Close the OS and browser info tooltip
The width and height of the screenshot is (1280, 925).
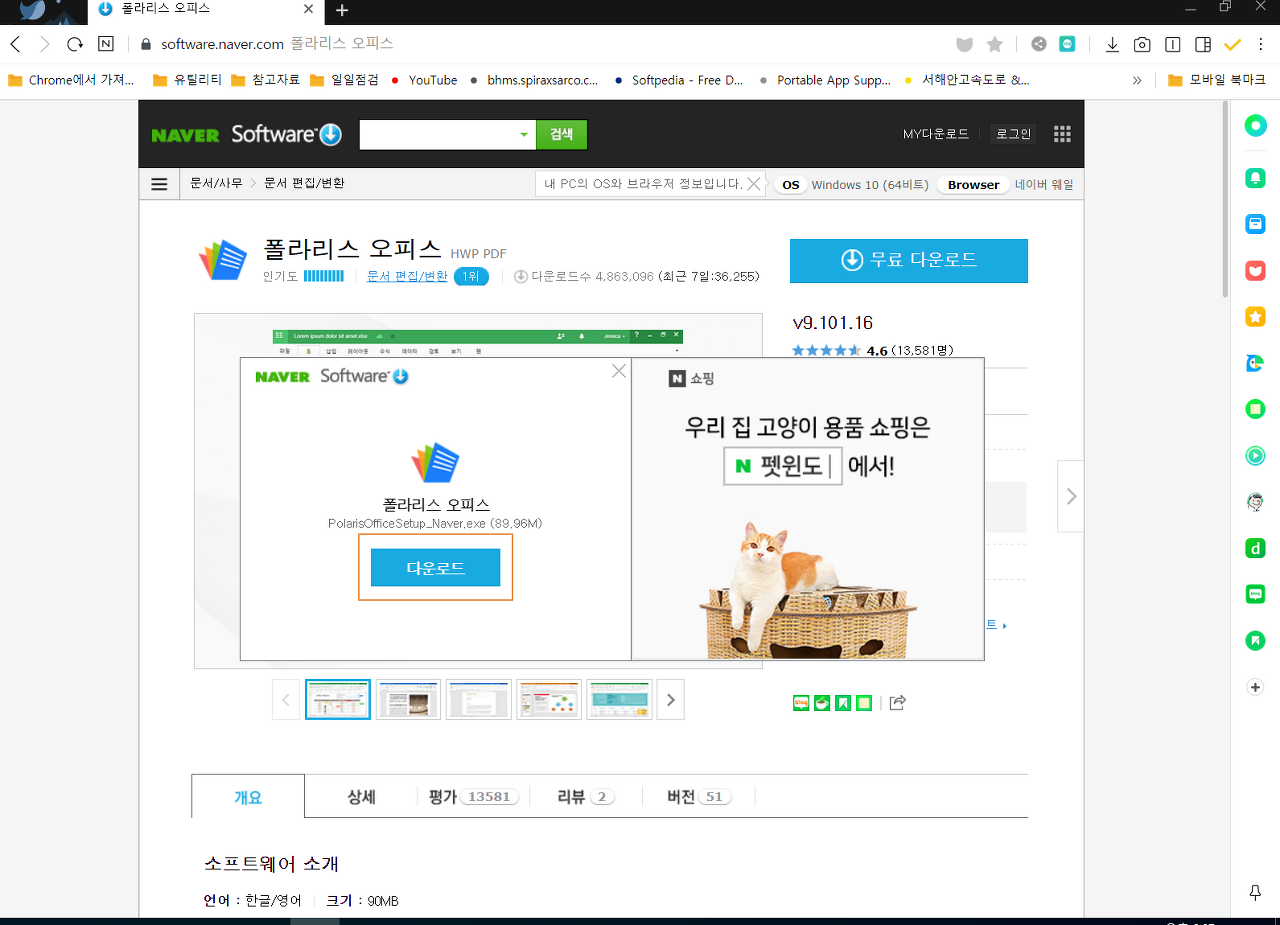(754, 184)
